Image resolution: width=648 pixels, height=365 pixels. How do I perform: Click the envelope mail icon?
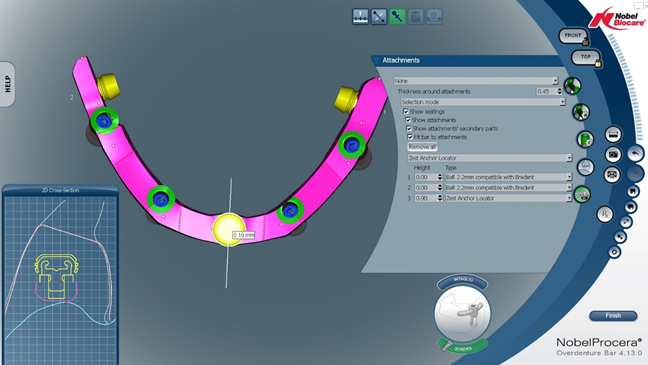point(612,174)
